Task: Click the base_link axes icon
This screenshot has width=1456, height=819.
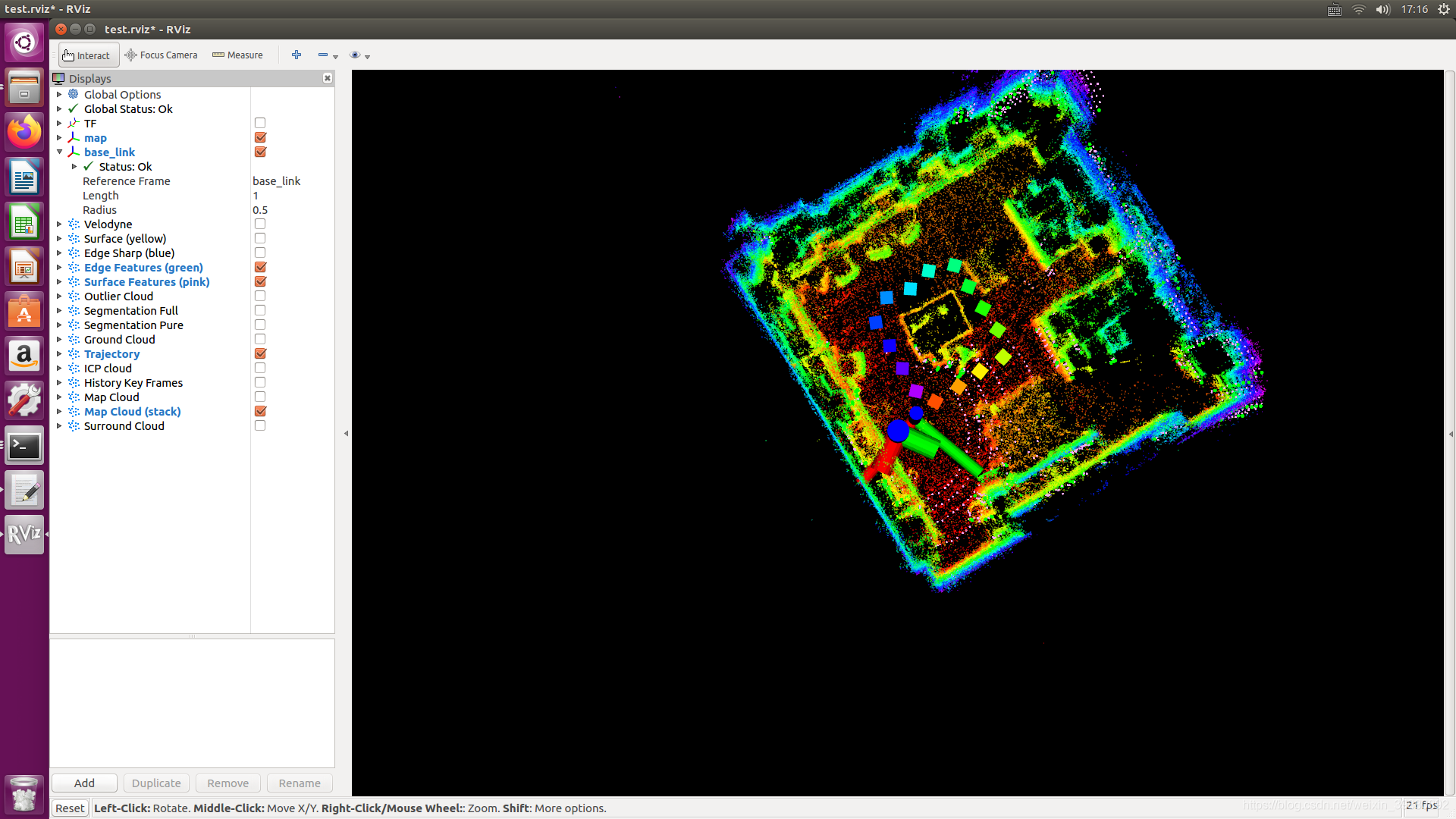Action: [x=74, y=152]
